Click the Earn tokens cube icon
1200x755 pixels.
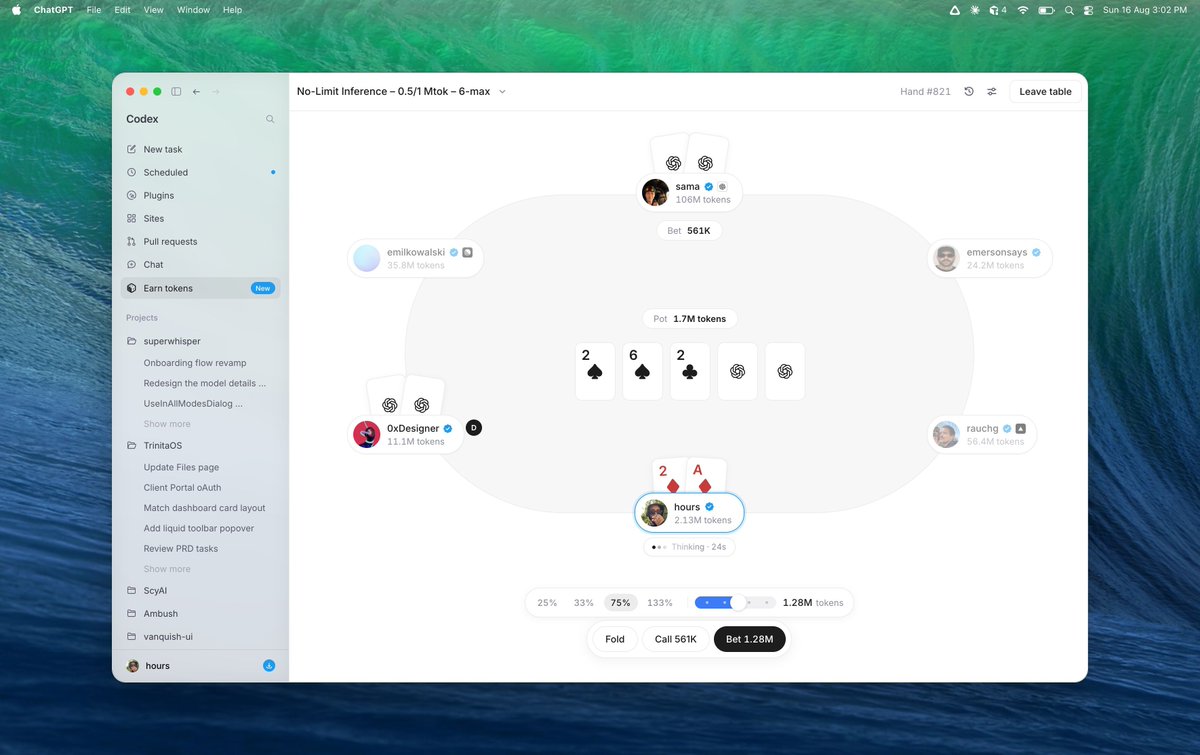(x=132, y=288)
